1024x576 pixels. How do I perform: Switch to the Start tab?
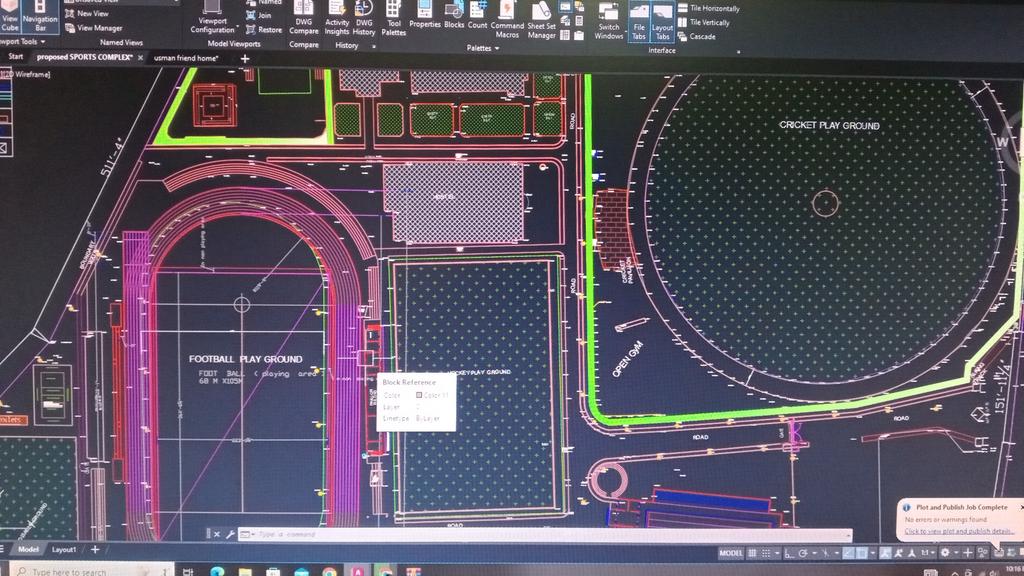(16, 57)
